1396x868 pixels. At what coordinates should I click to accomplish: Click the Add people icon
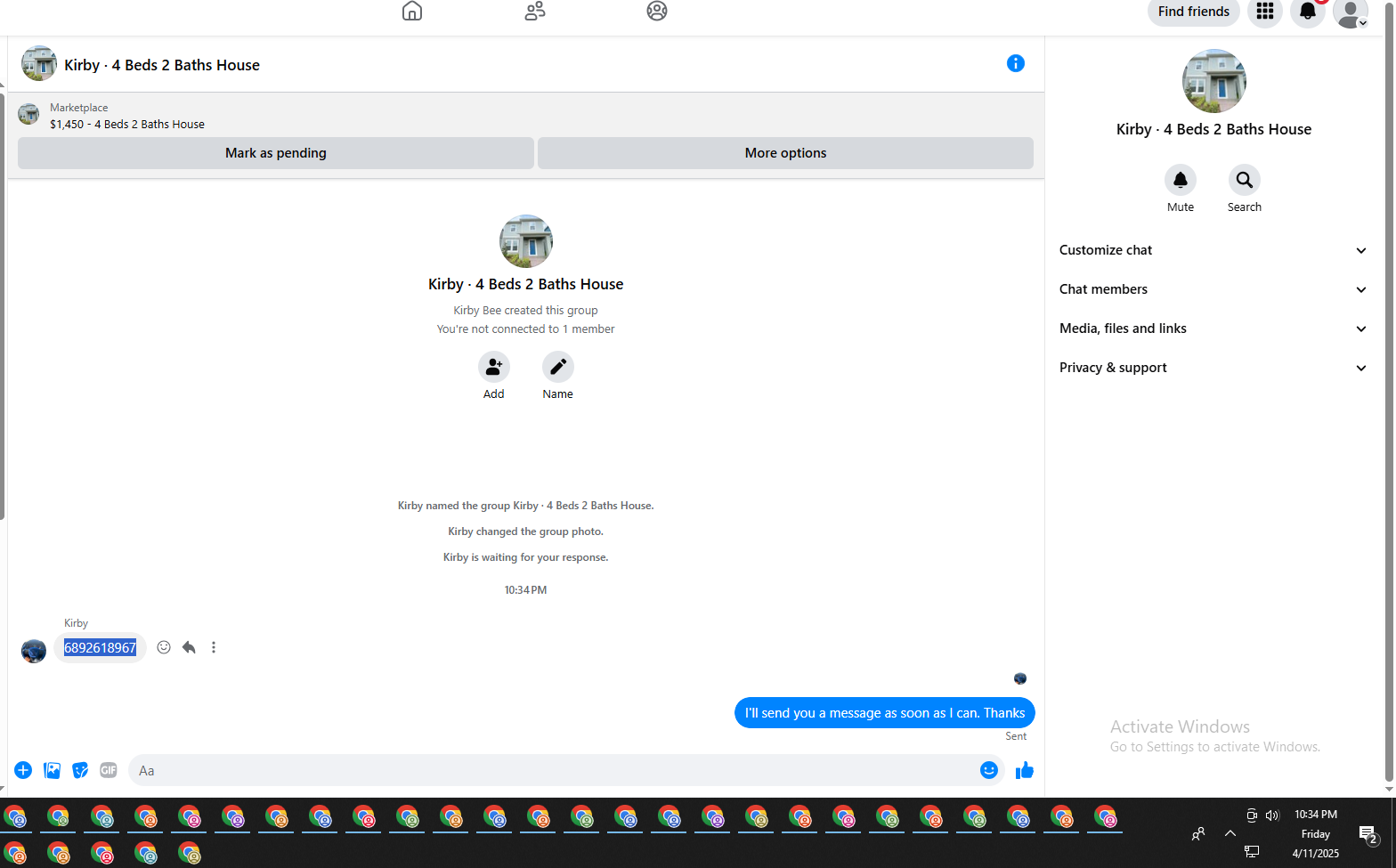tap(494, 367)
